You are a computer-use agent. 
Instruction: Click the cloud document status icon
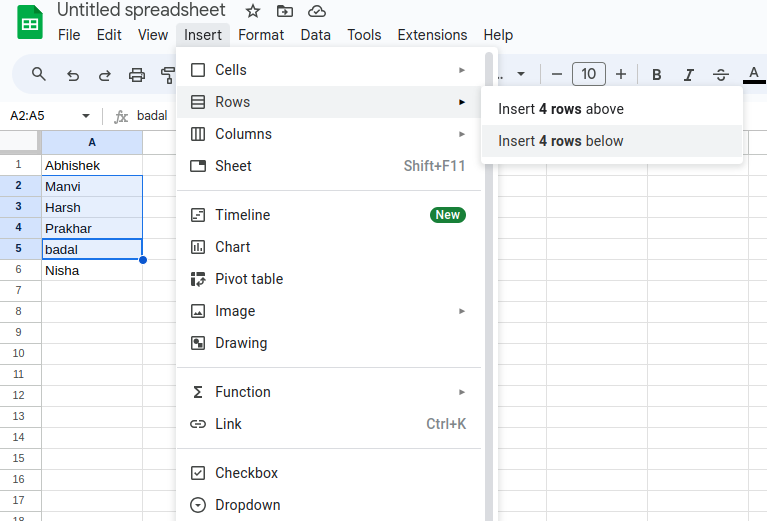317,11
